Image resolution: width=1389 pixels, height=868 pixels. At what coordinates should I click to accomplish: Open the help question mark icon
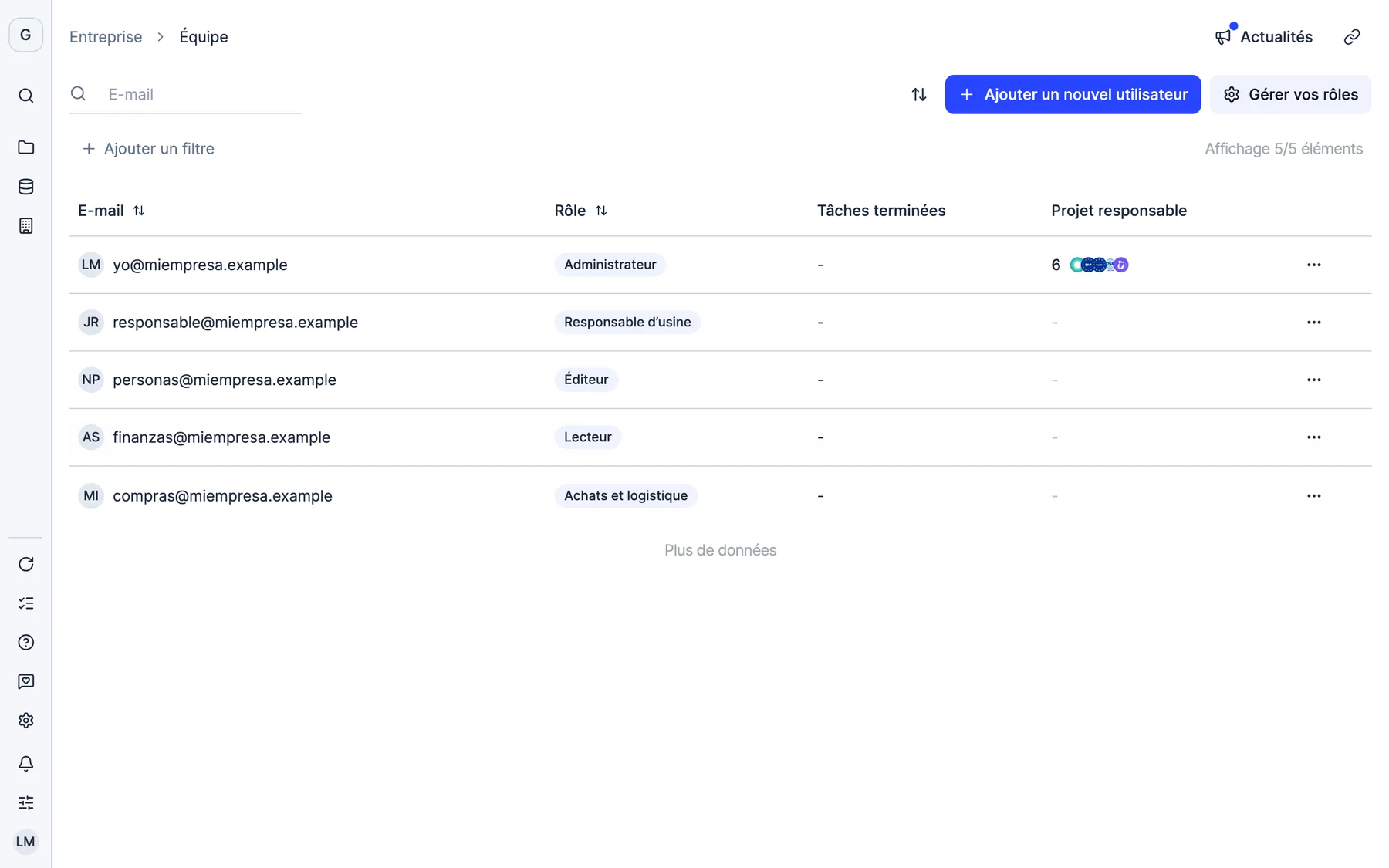coord(25,643)
